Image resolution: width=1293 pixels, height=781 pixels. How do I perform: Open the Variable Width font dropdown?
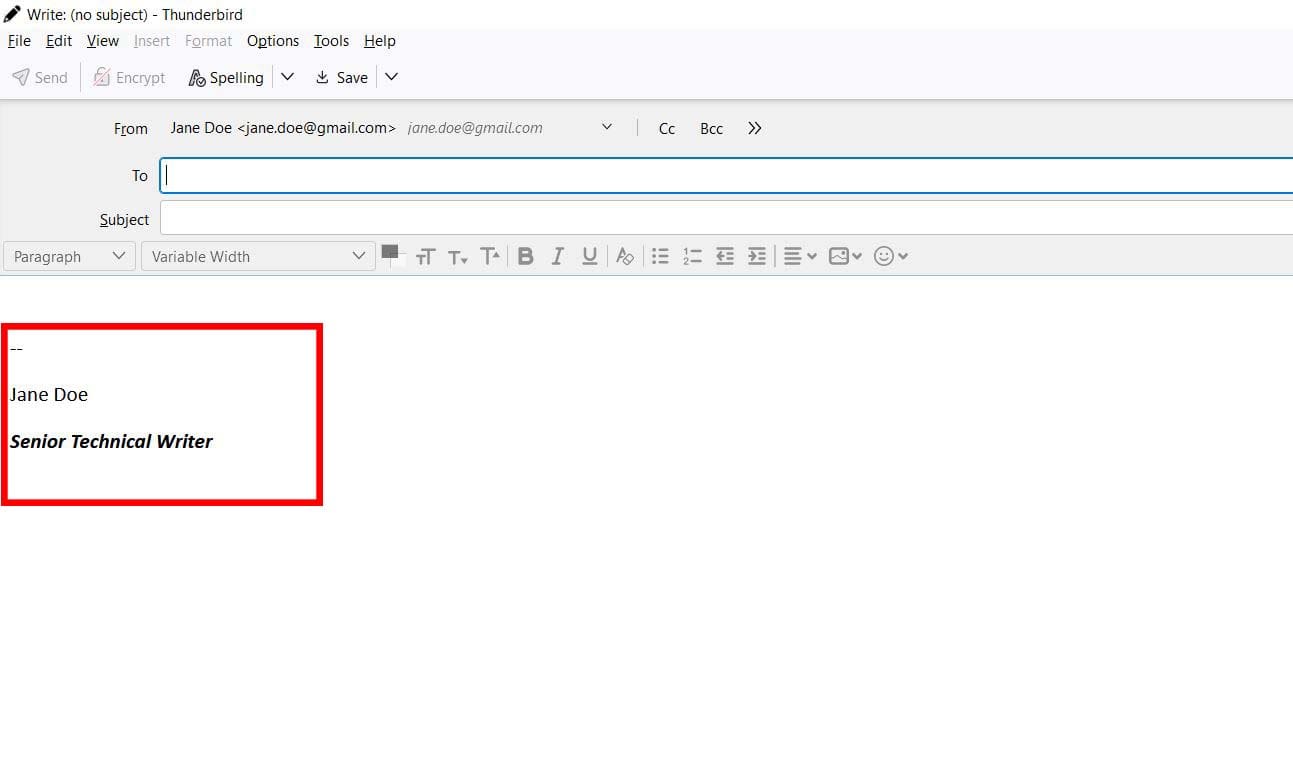pos(258,256)
